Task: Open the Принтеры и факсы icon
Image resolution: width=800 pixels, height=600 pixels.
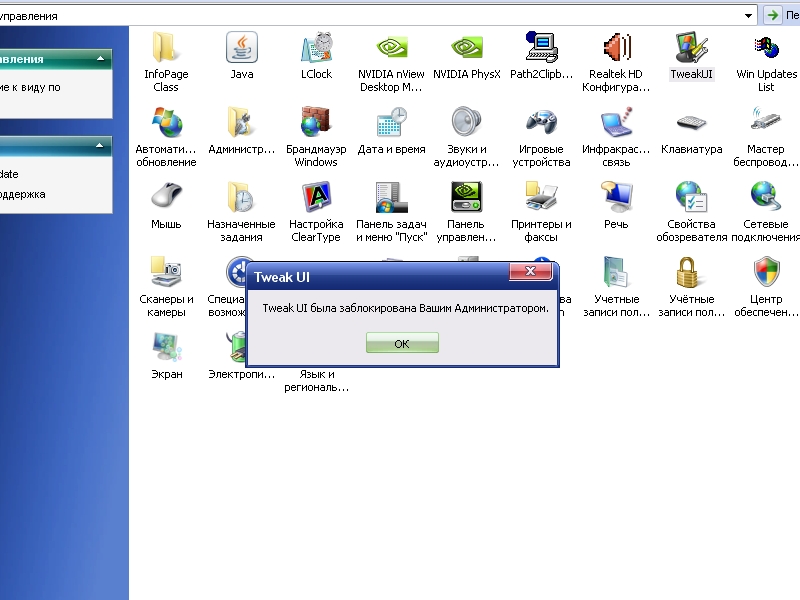Action: [x=541, y=197]
